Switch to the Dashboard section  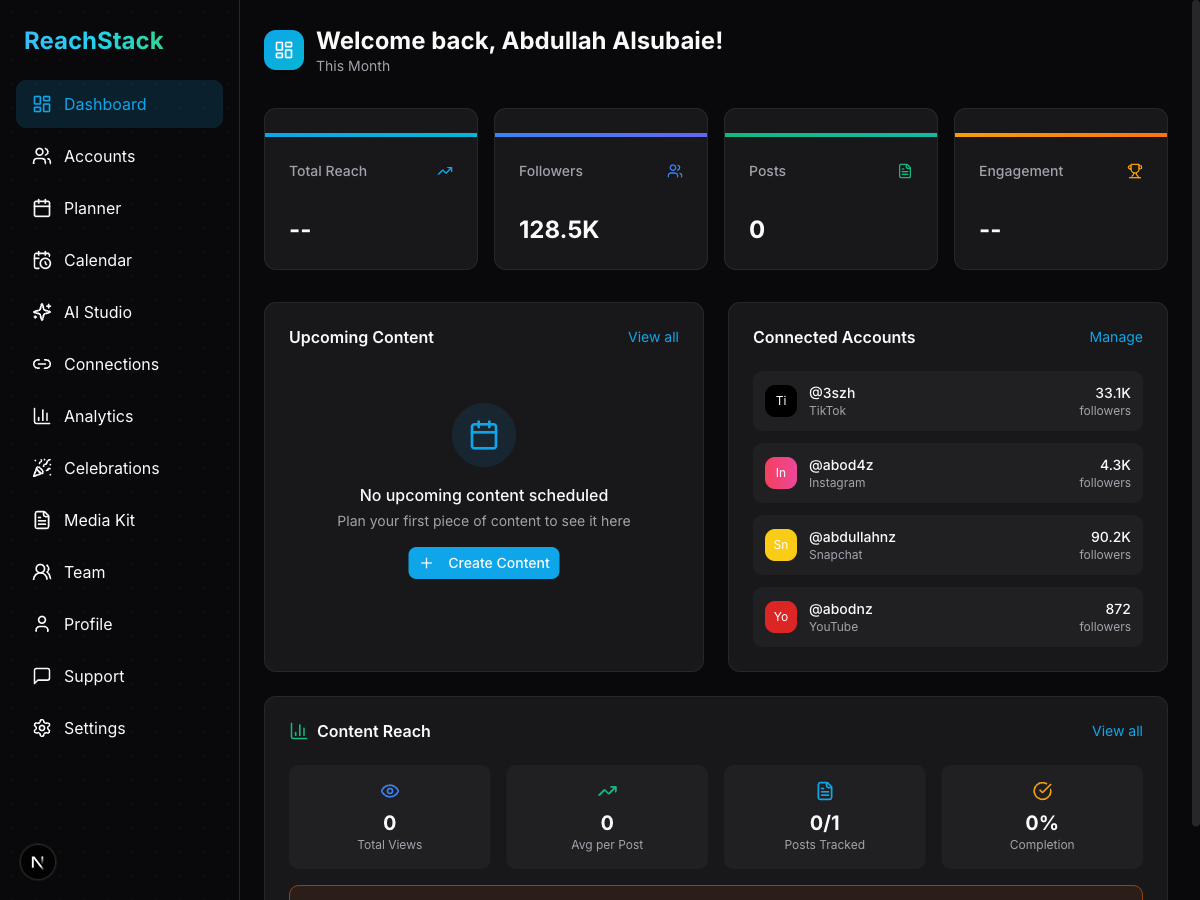pos(104,104)
